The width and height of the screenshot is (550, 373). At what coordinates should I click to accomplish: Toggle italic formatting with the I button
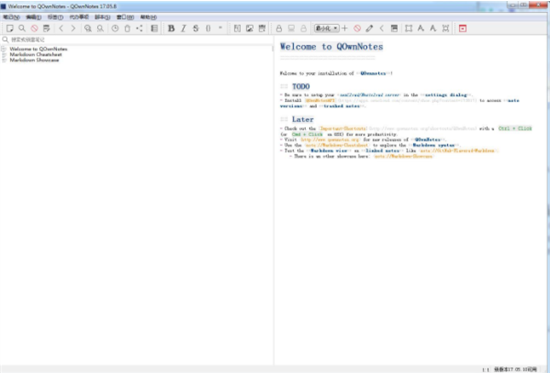(183, 28)
